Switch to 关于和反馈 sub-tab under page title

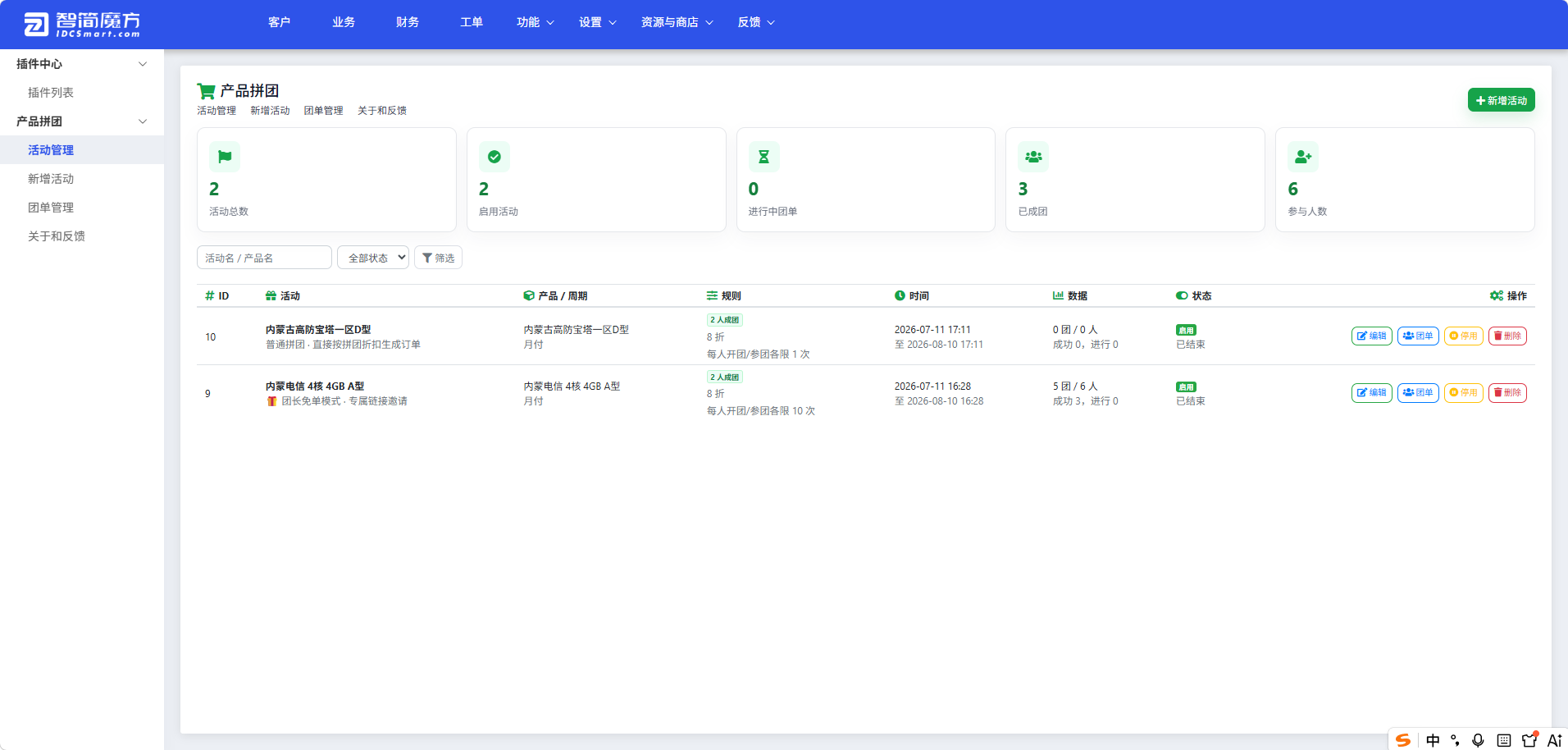click(382, 111)
